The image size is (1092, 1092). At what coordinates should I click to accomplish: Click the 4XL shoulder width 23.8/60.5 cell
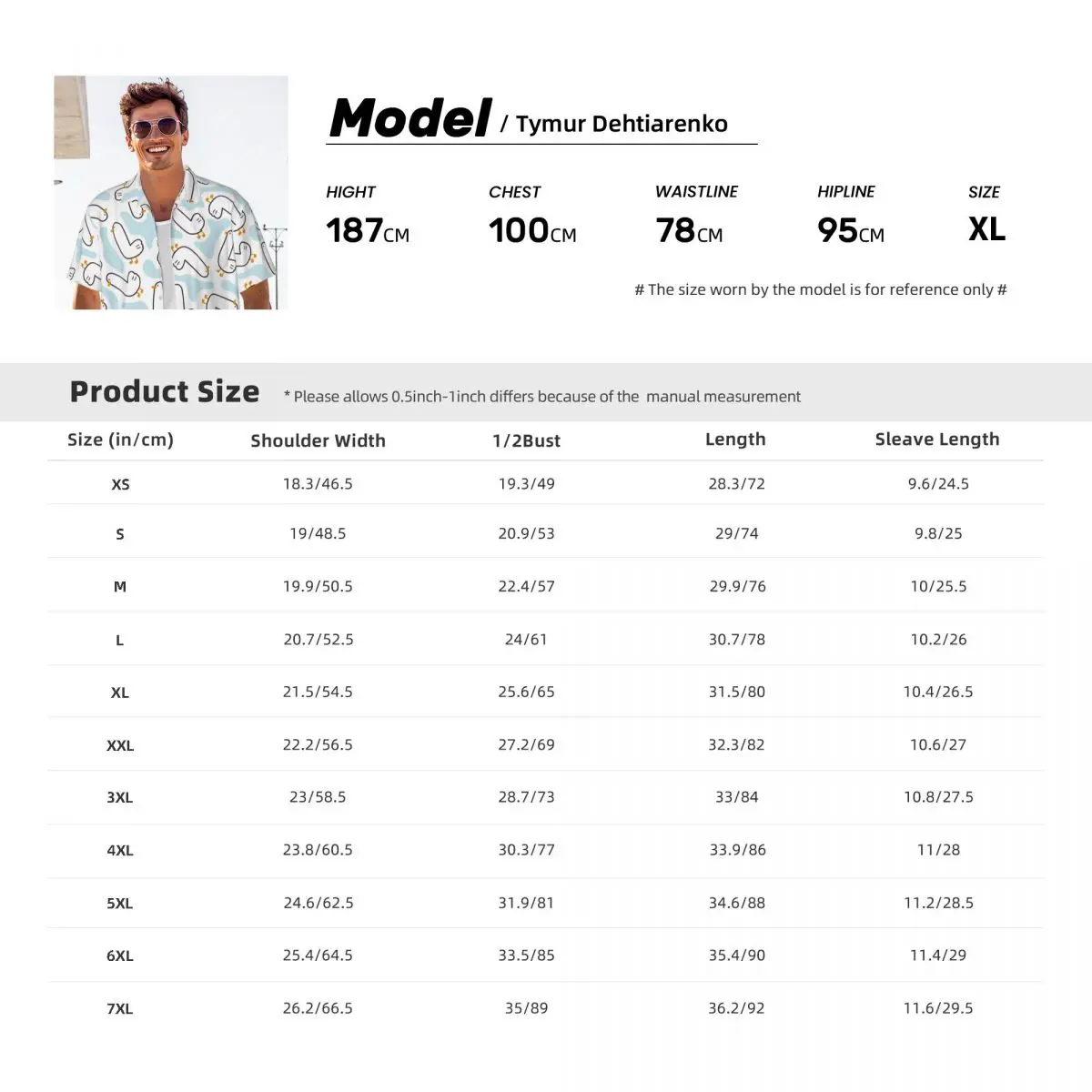point(318,850)
